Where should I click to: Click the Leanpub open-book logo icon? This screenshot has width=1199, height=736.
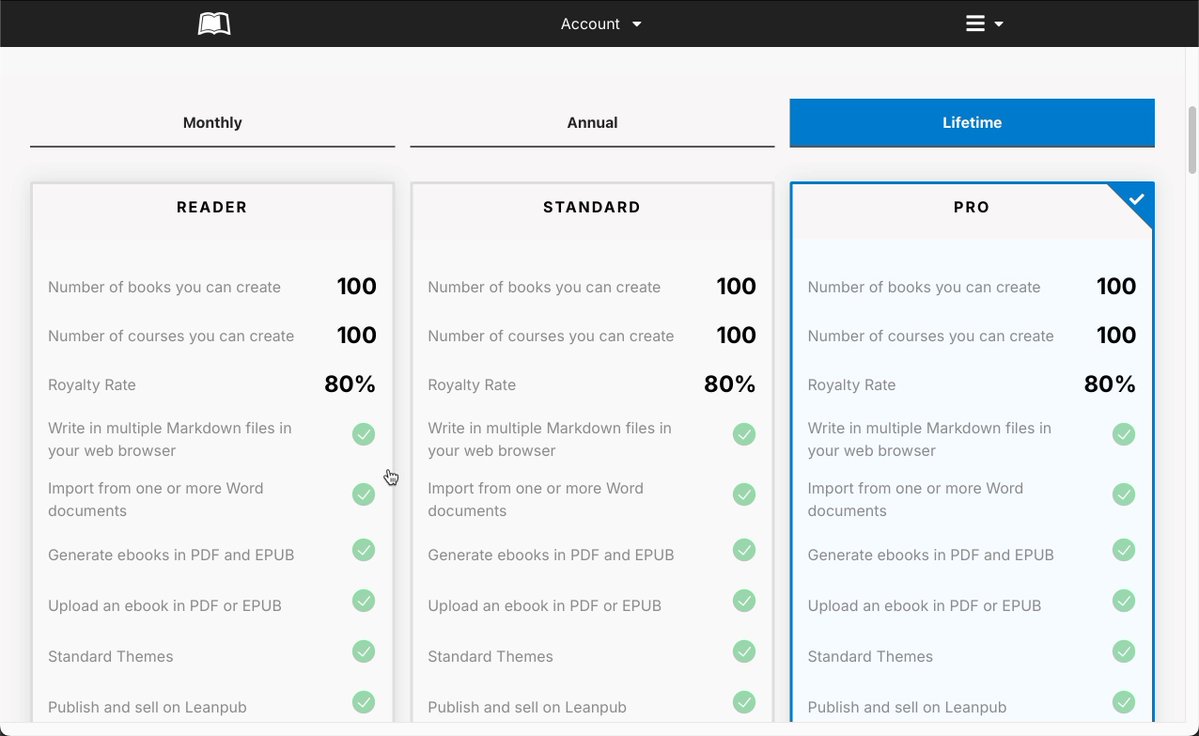(x=214, y=24)
